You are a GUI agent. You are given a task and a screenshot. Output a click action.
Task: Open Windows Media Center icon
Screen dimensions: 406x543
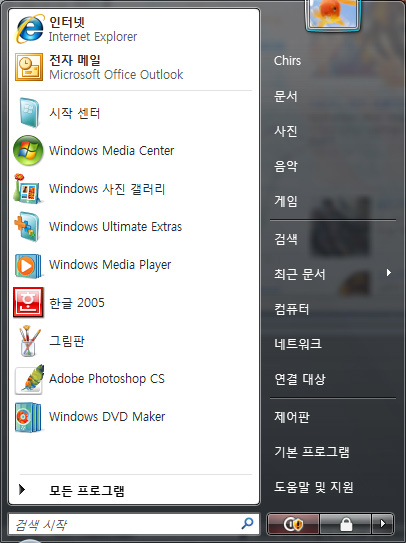pyautogui.click(x=28, y=150)
